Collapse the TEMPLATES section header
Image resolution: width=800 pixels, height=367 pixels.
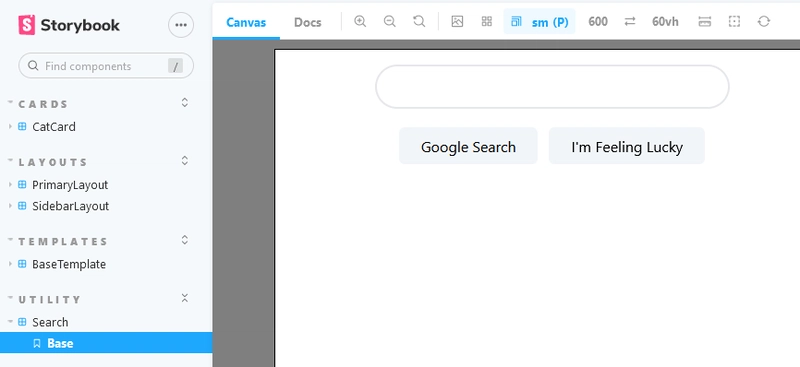[x=63, y=241]
